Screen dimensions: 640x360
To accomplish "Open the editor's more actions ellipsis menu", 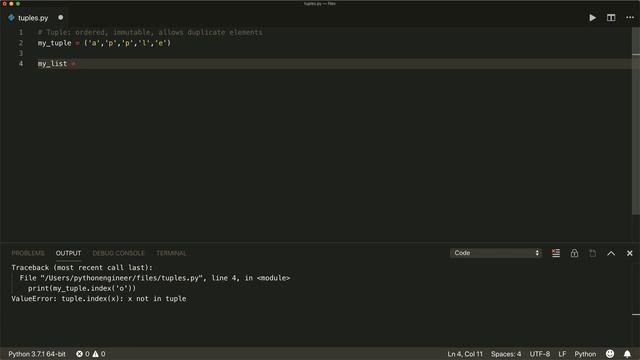I will pos(630,18).
